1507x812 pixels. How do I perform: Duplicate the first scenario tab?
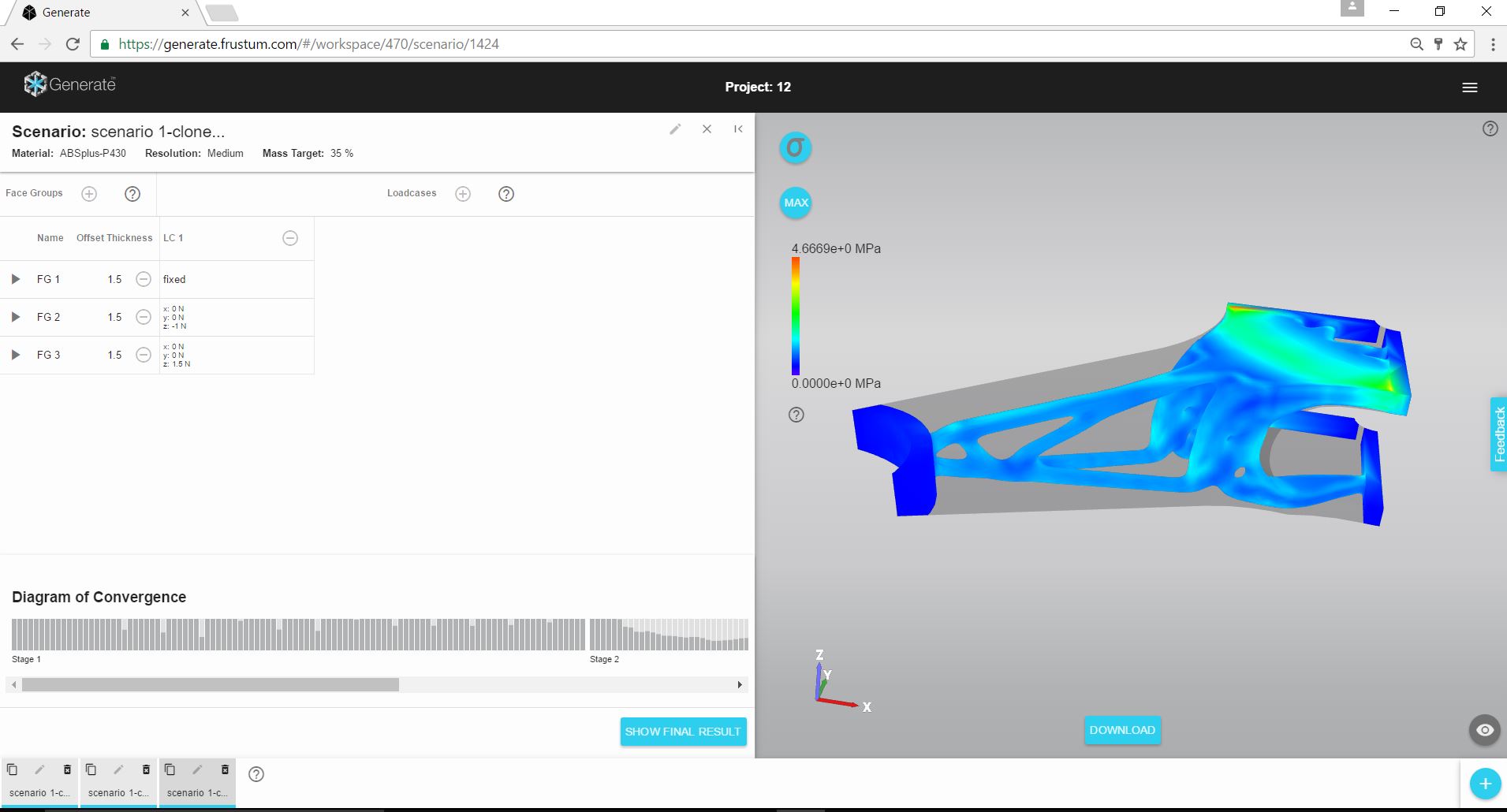tap(12, 769)
